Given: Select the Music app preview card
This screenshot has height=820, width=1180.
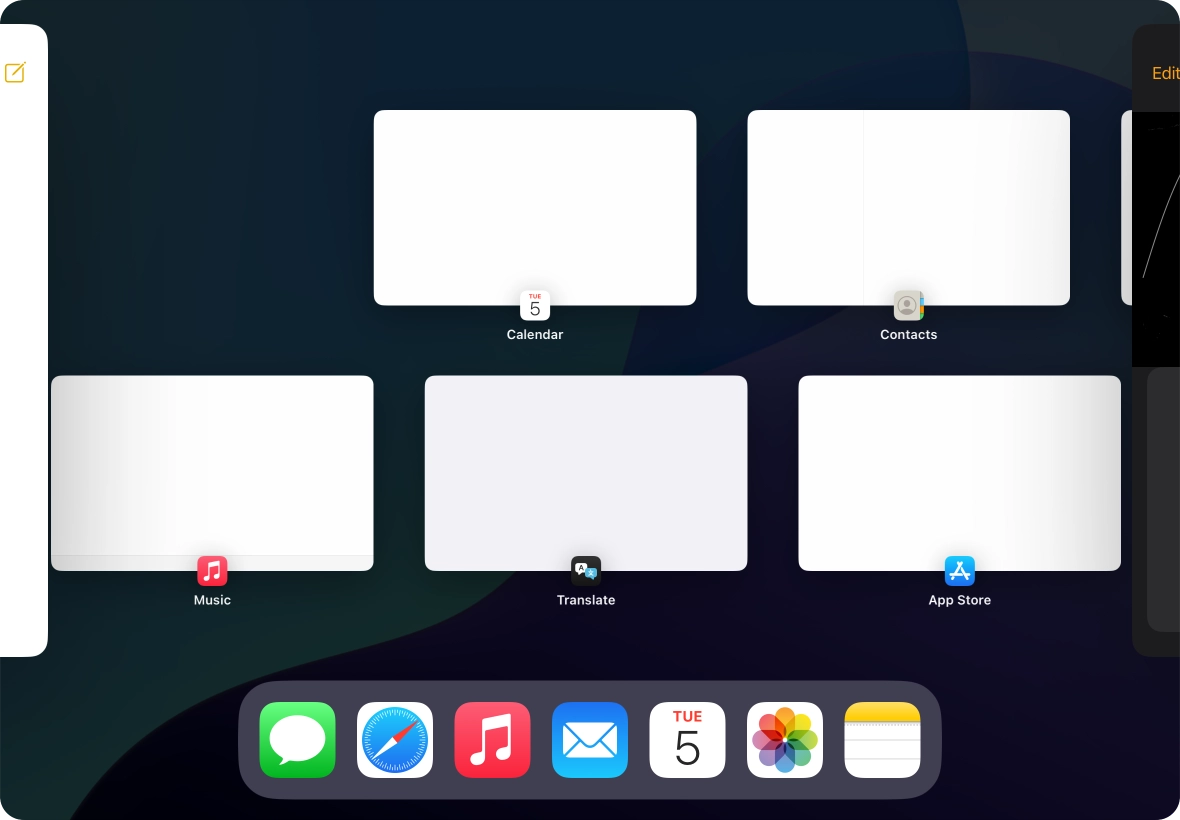Looking at the screenshot, I should click(212, 472).
